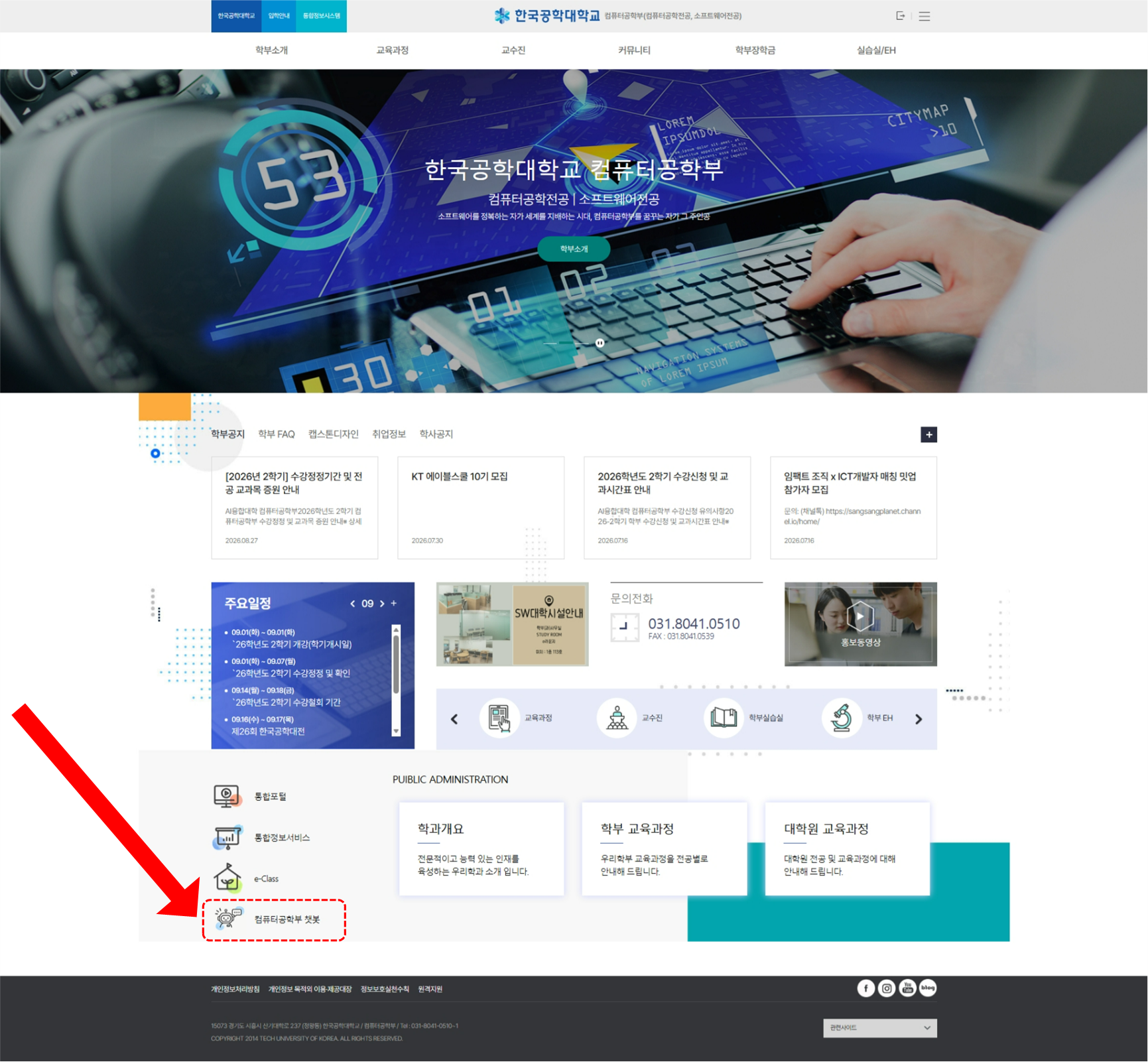Open the e-Class house icon

coord(227,878)
